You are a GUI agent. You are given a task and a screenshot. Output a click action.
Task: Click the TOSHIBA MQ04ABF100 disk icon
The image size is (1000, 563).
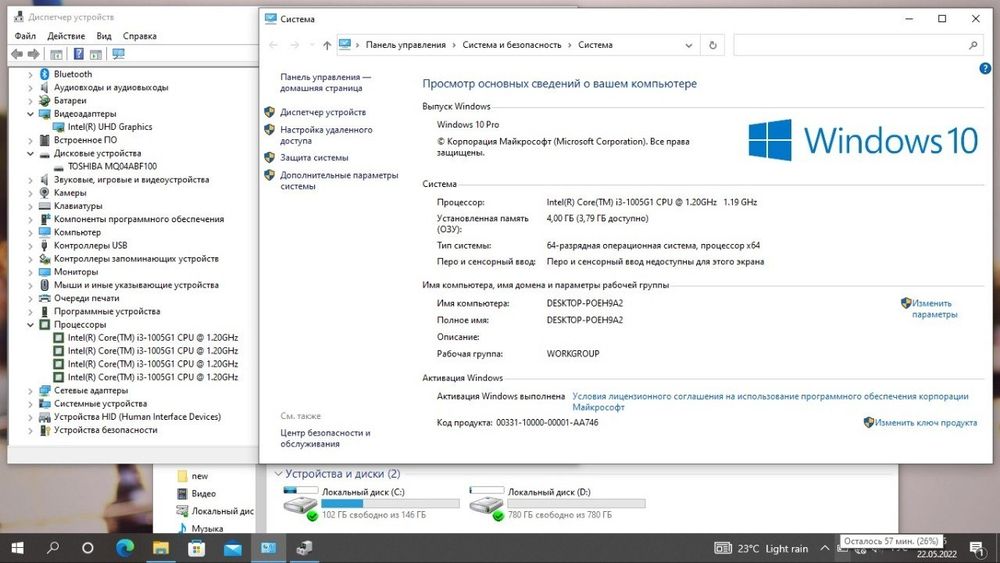[x=59, y=166]
